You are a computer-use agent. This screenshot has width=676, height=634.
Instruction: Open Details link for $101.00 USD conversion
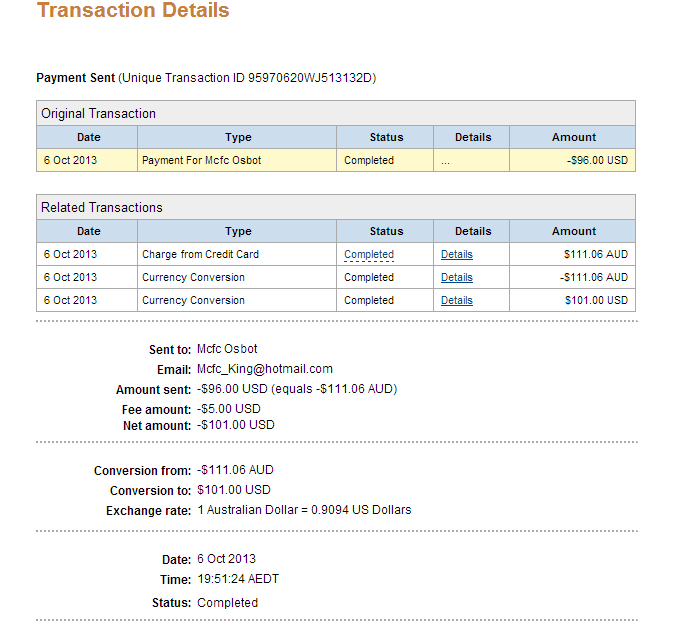click(x=457, y=300)
